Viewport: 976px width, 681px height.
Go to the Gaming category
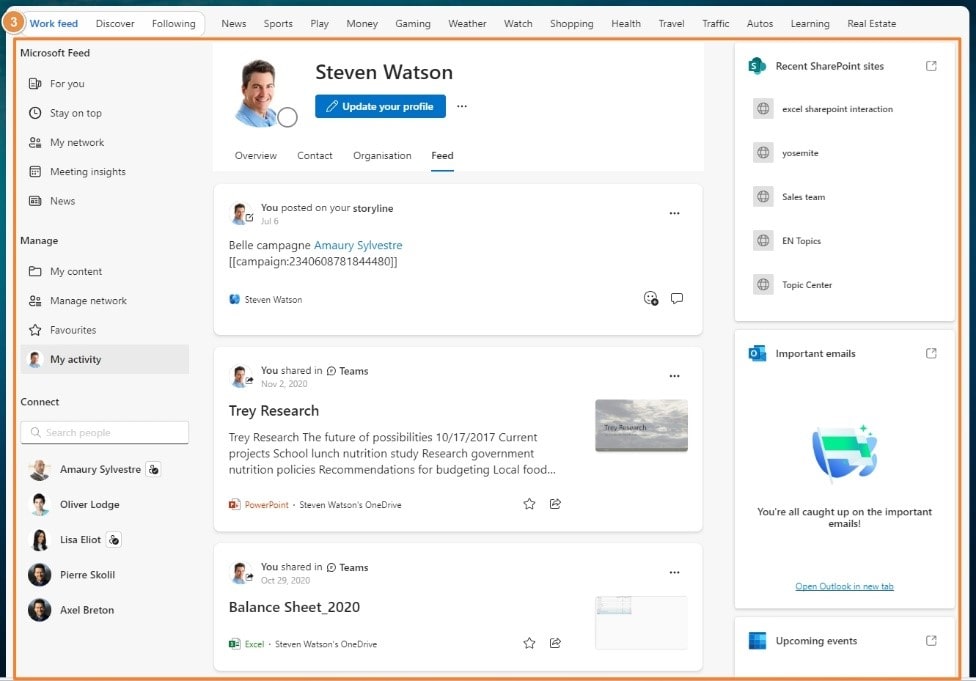(x=413, y=24)
